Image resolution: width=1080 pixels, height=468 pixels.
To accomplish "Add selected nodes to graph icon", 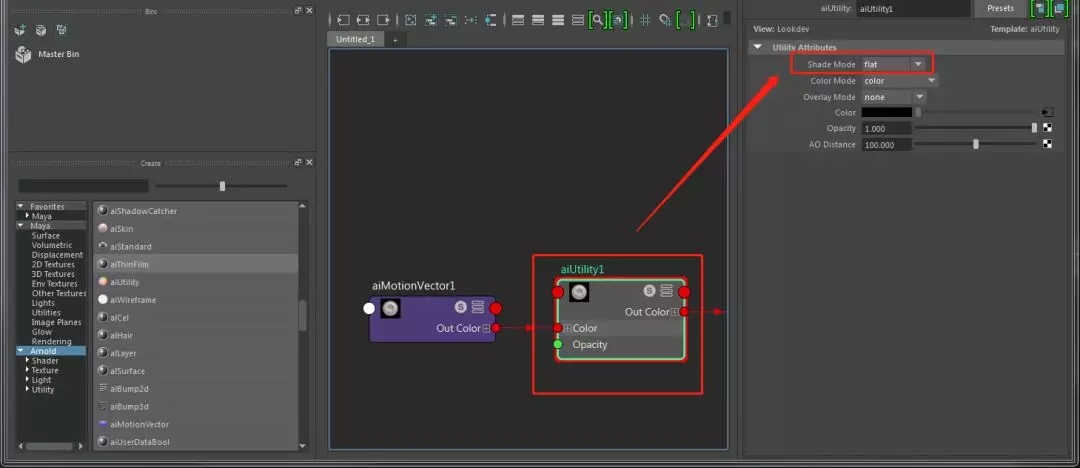I will (x=431, y=21).
